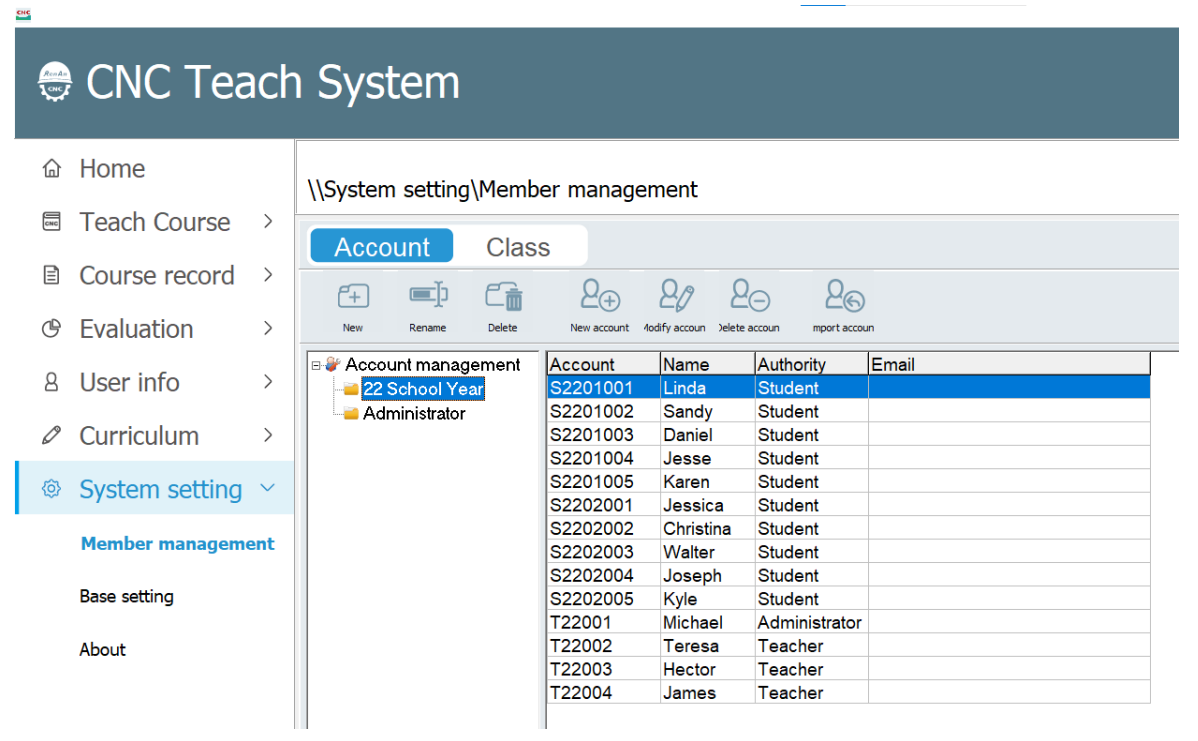Collapse the System setting chevron
The width and height of the screenshot is (1198, 741).
267,487
